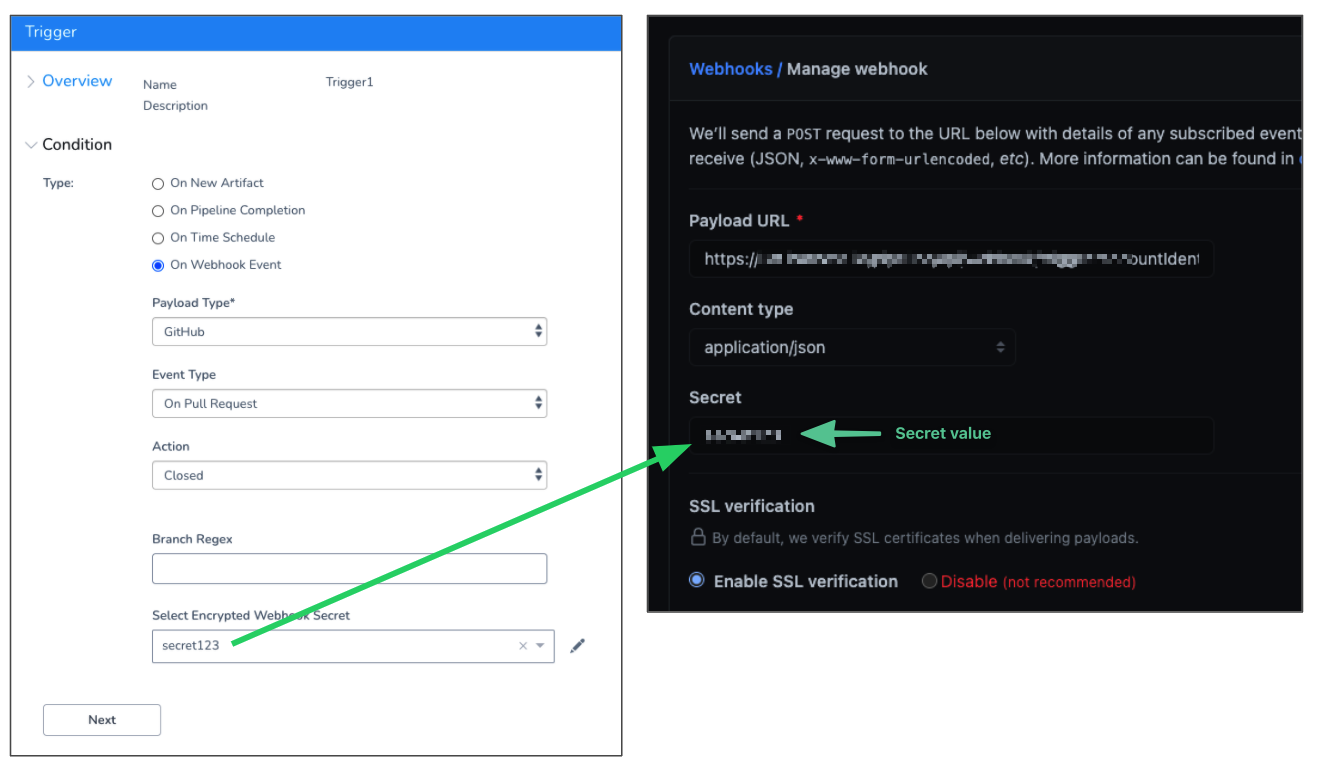Open the Content type dropdown showing application/json

pyautogui.click(x=852, y=348)
